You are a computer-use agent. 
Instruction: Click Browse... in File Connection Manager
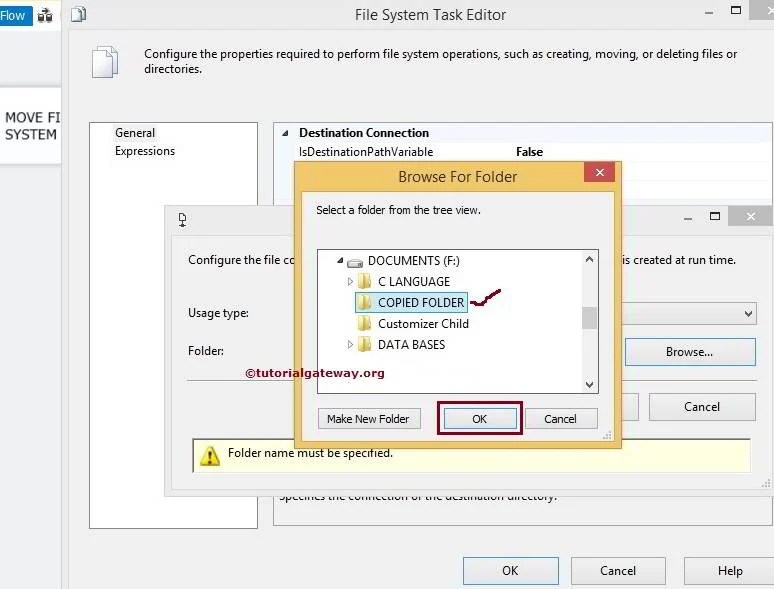pos(690,352)
